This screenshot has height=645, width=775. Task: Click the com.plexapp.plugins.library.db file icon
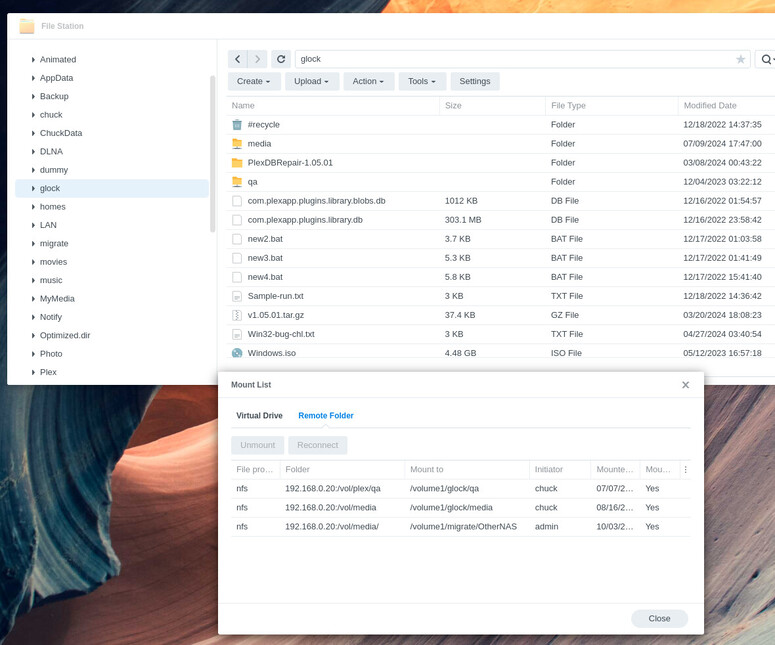[x=237, y=220]
